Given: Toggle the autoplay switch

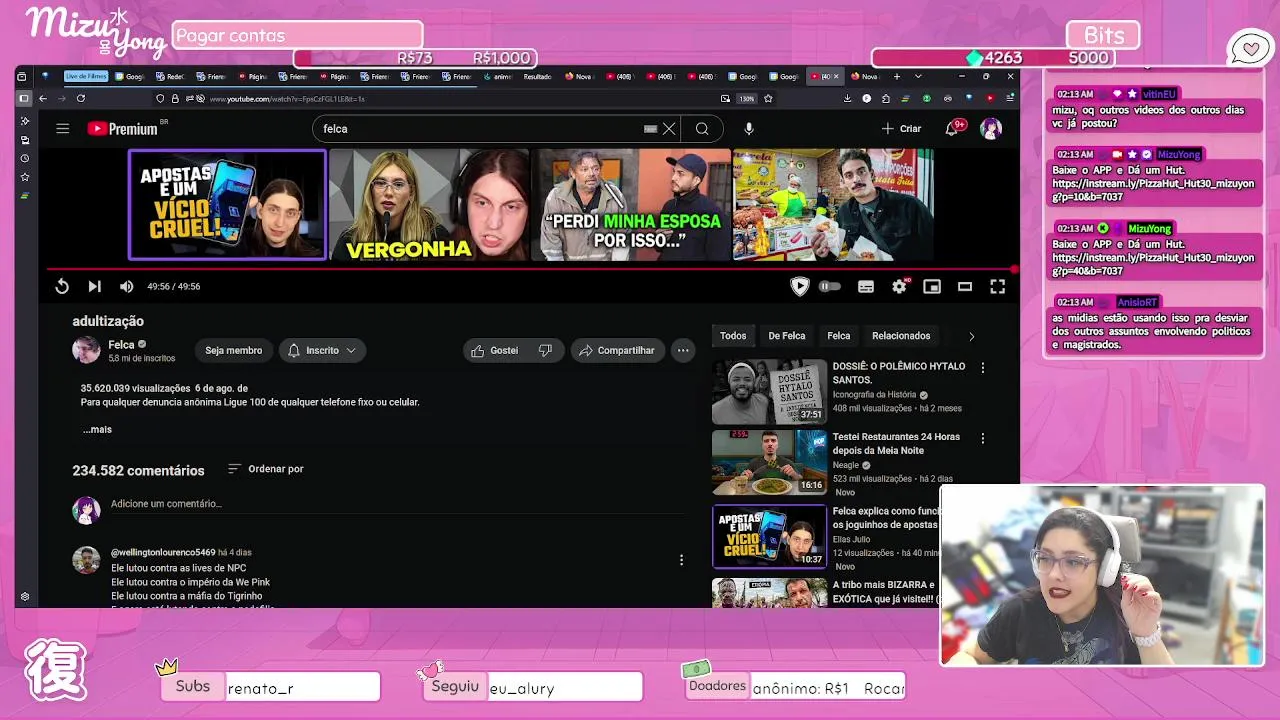Looking at the screenshot, I should (830, 286).
